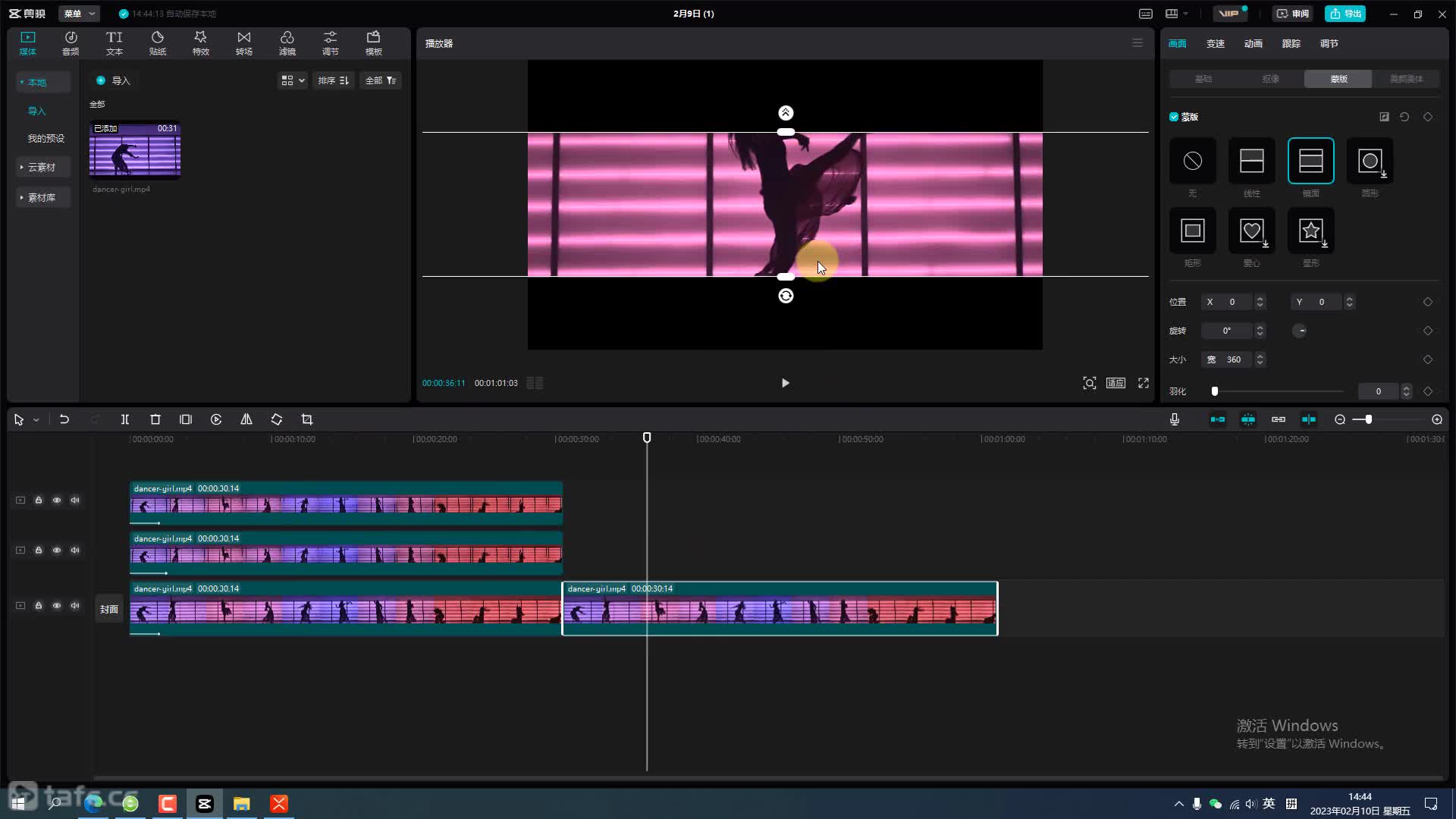This screenshot has width=1456, height=819.
Task: Click the 羽化 feather slider handle
Action: 1215,391
